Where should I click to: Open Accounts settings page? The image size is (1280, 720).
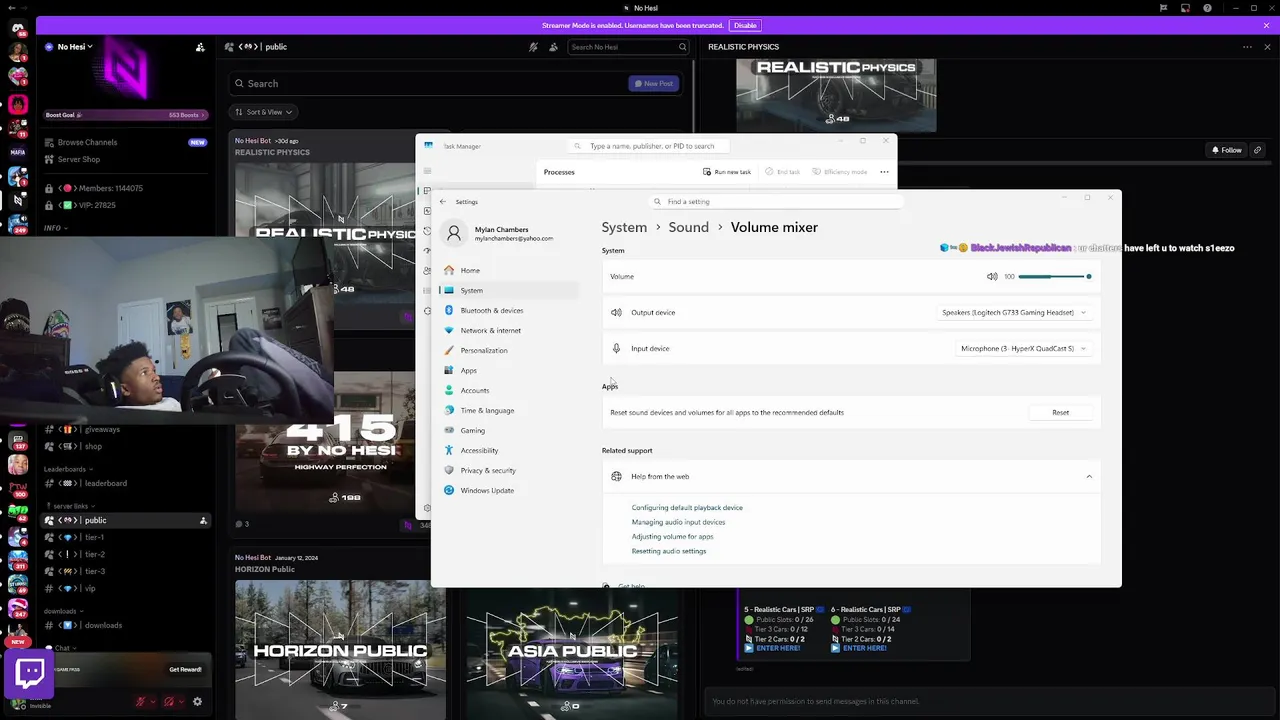click(x=510, y=390)
